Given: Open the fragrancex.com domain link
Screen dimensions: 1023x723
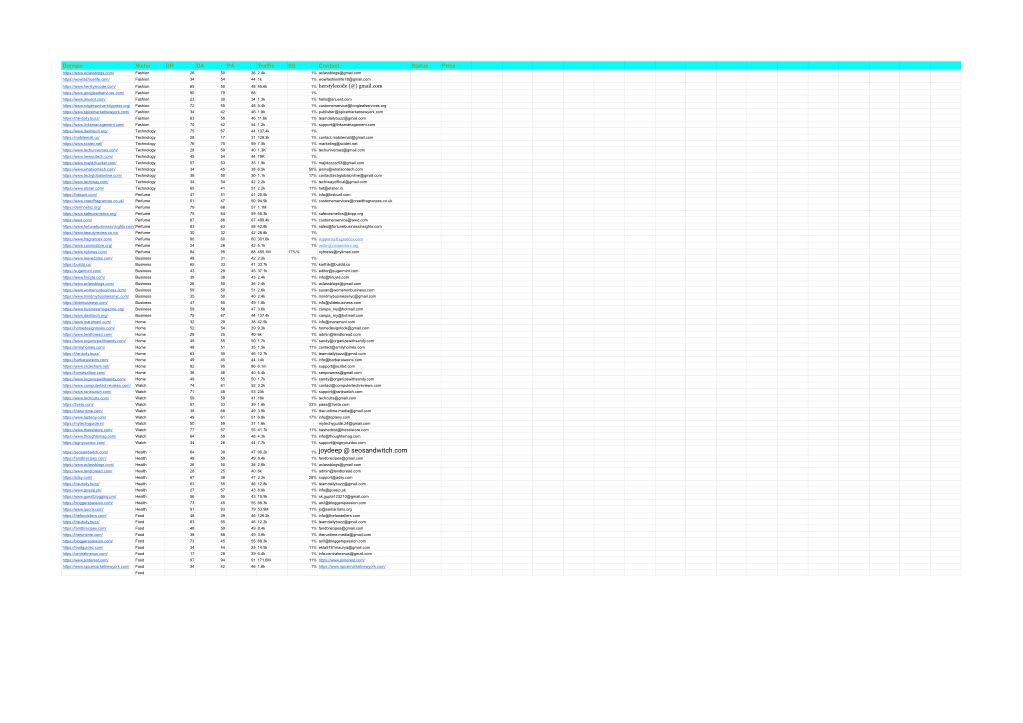Looking at the screenshot, I should tap(87, 239).
